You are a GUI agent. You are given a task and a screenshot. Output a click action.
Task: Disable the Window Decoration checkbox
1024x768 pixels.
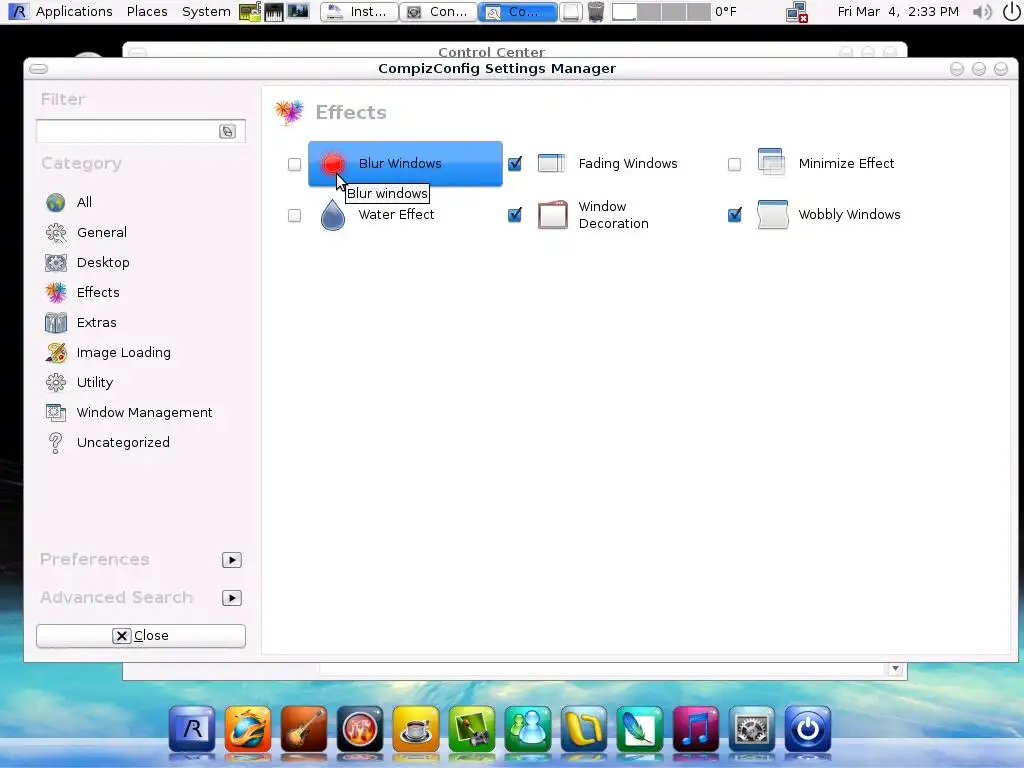(515, 215)
